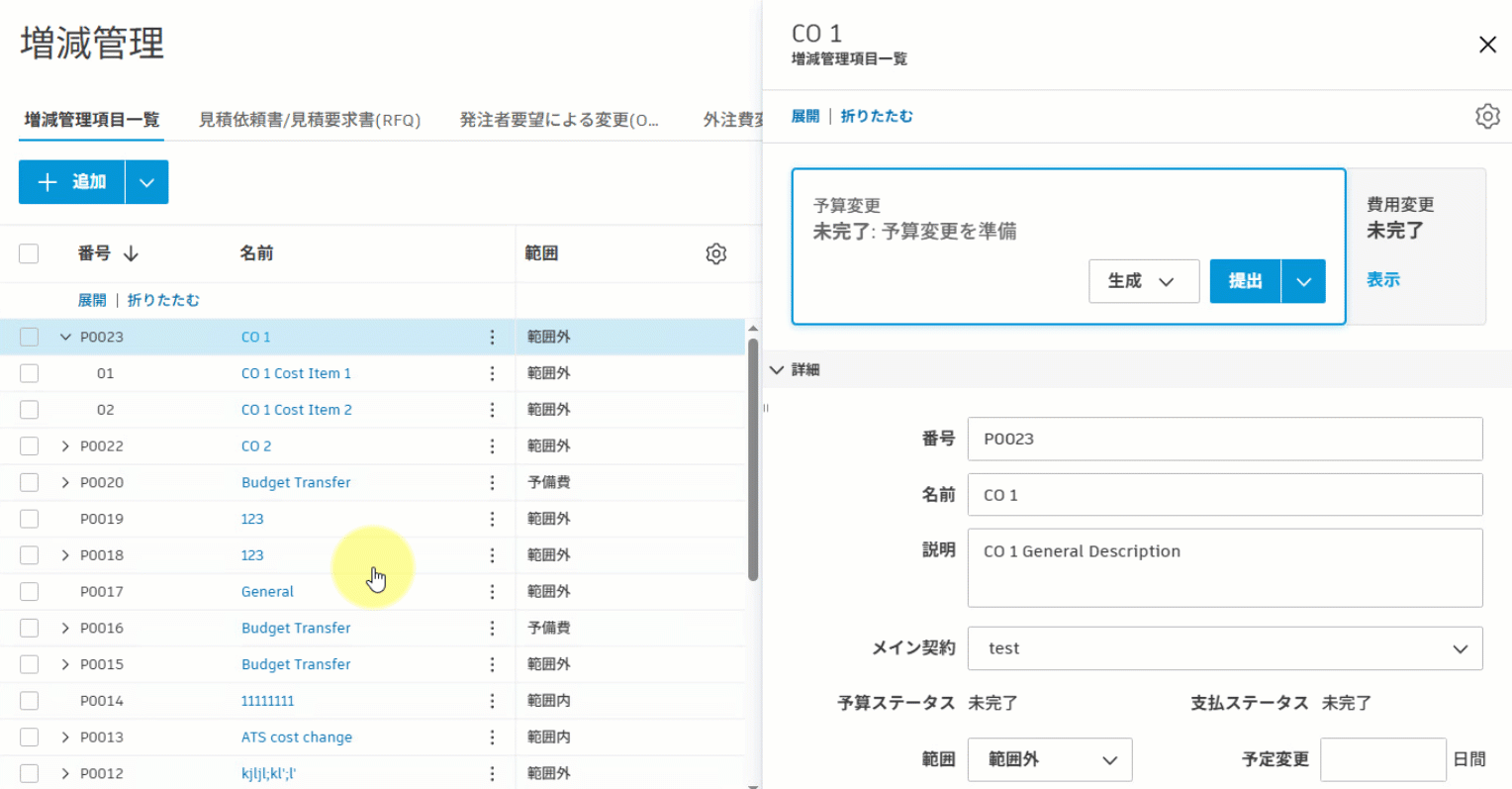The height and width of the screenshot is (789, 1512).
Task: Open the three-dot menu for ATS cost change
Action: pos(492,737)
